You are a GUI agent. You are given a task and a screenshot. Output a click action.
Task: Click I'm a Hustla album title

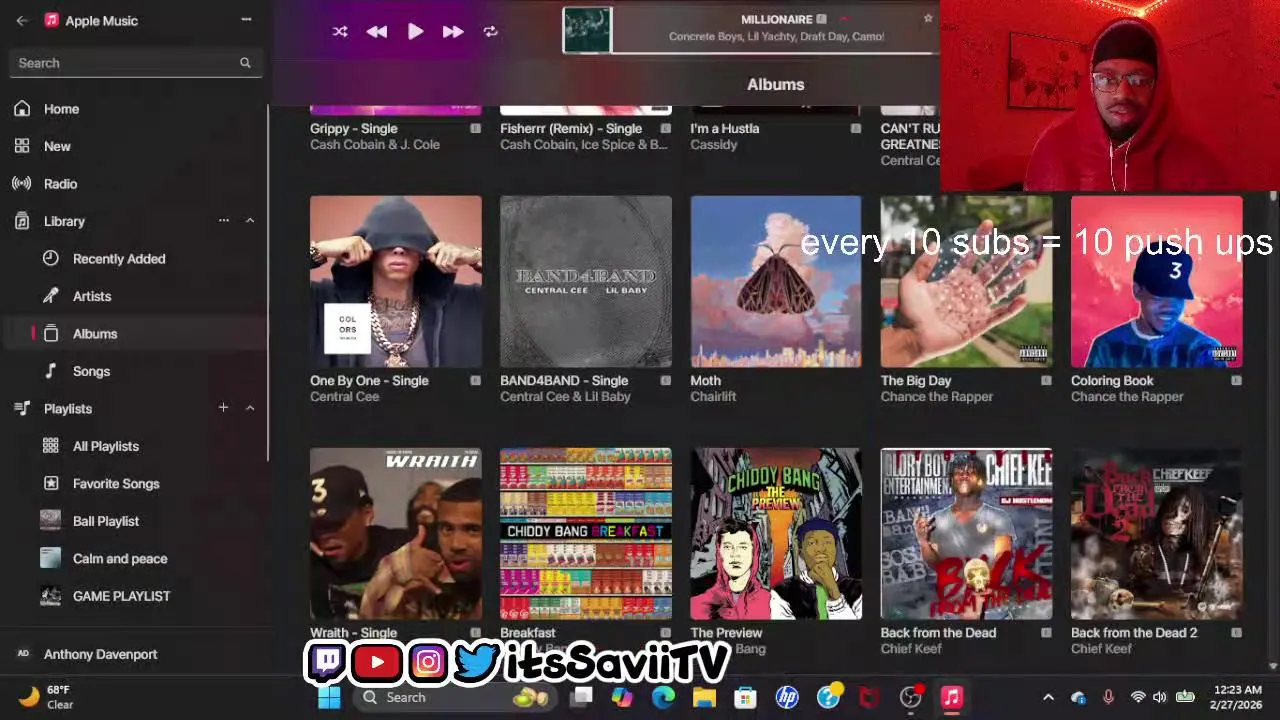tap(725, 129)
